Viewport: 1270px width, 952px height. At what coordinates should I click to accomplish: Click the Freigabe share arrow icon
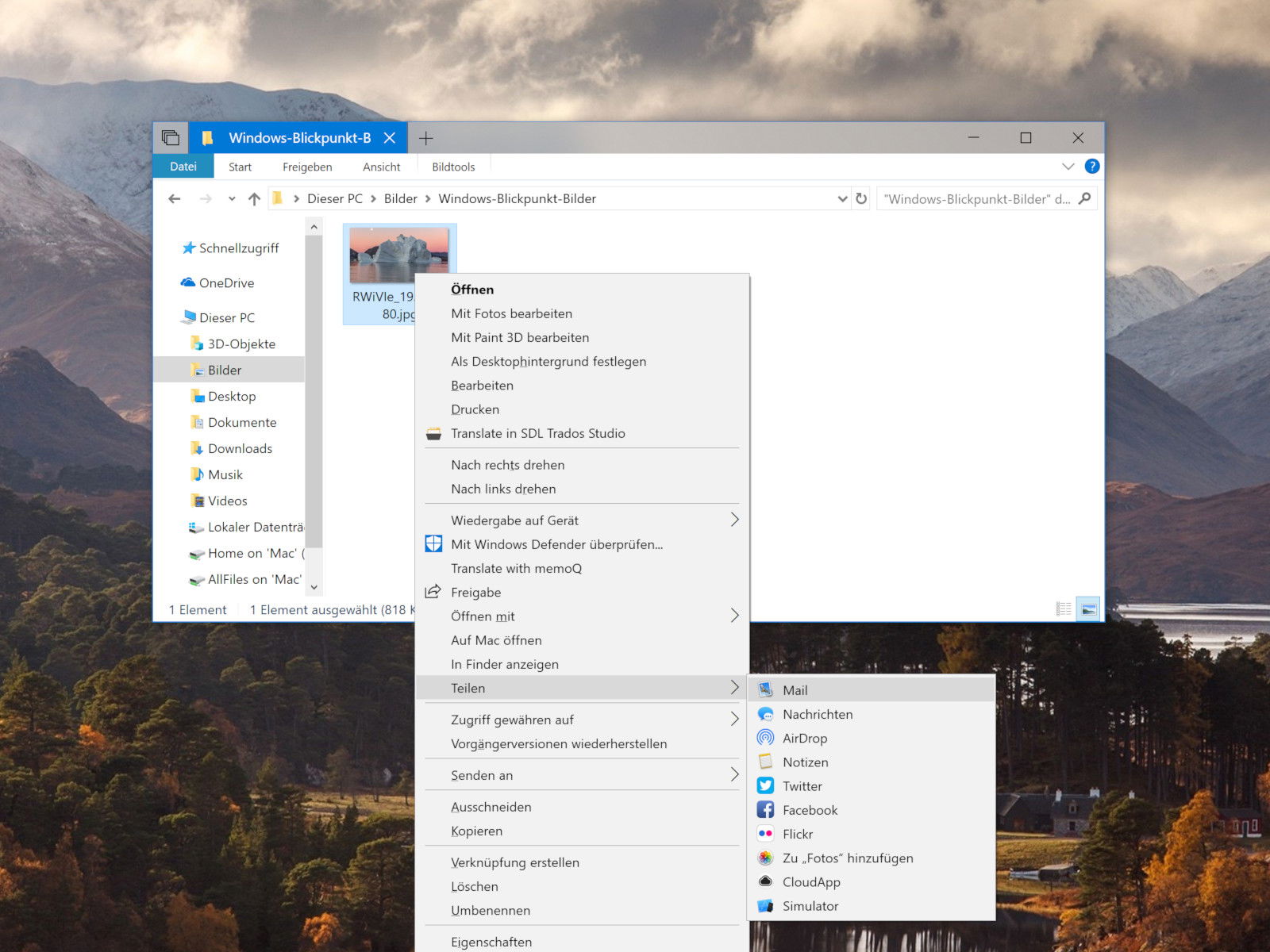click(x=433, y=592)
